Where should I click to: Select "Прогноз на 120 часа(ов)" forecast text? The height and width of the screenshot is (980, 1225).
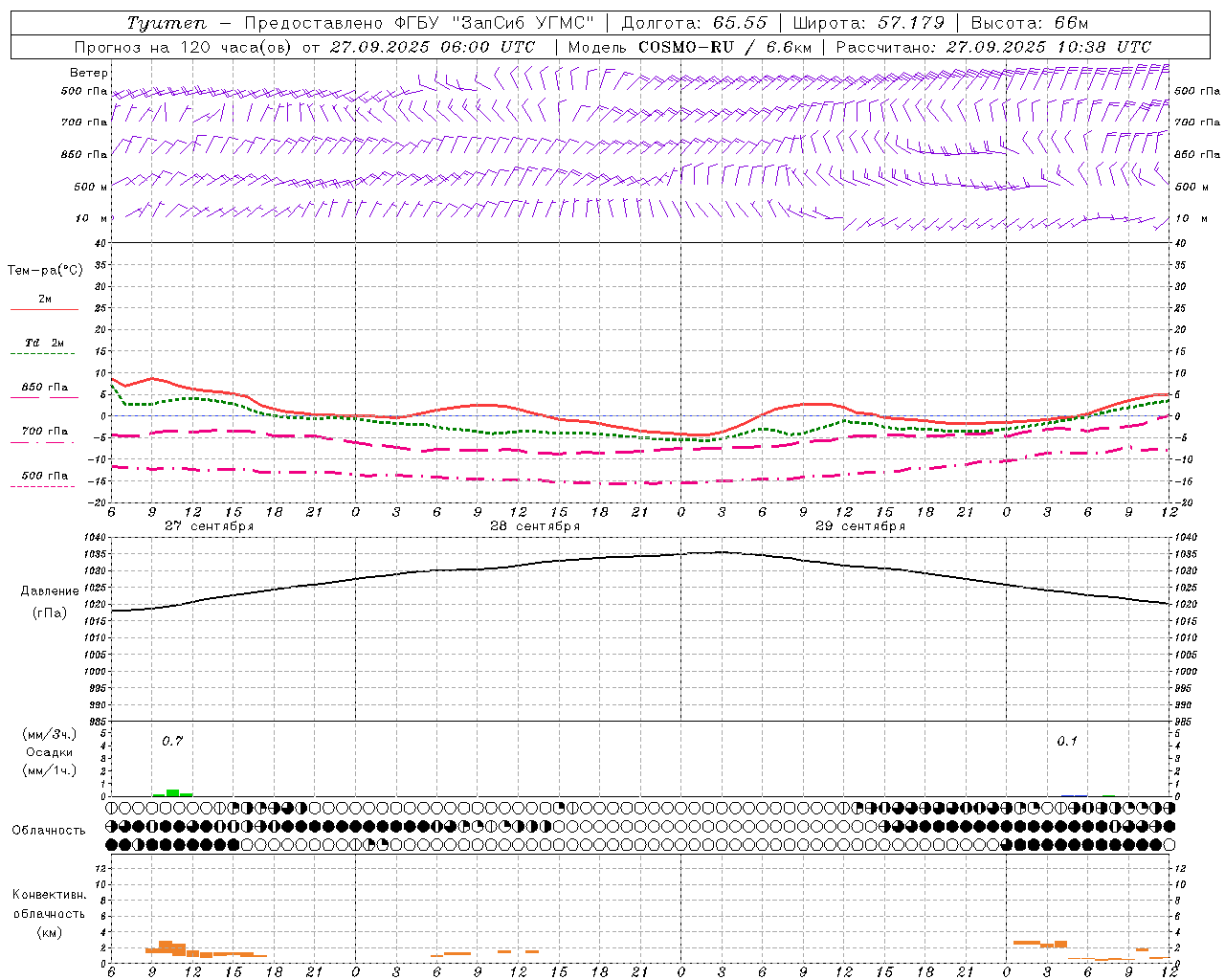pos(185,47)
